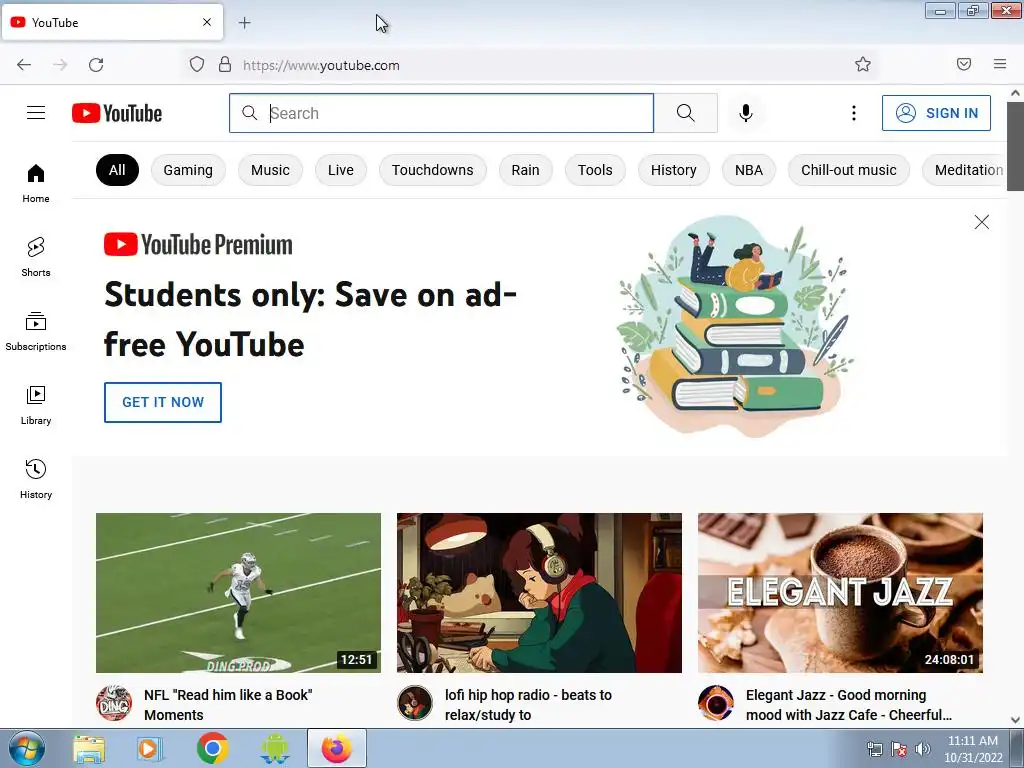Select the Music filter chip
Image resolution: width=1024 pixels, height=768 pixels.
(x=270, y=170)
